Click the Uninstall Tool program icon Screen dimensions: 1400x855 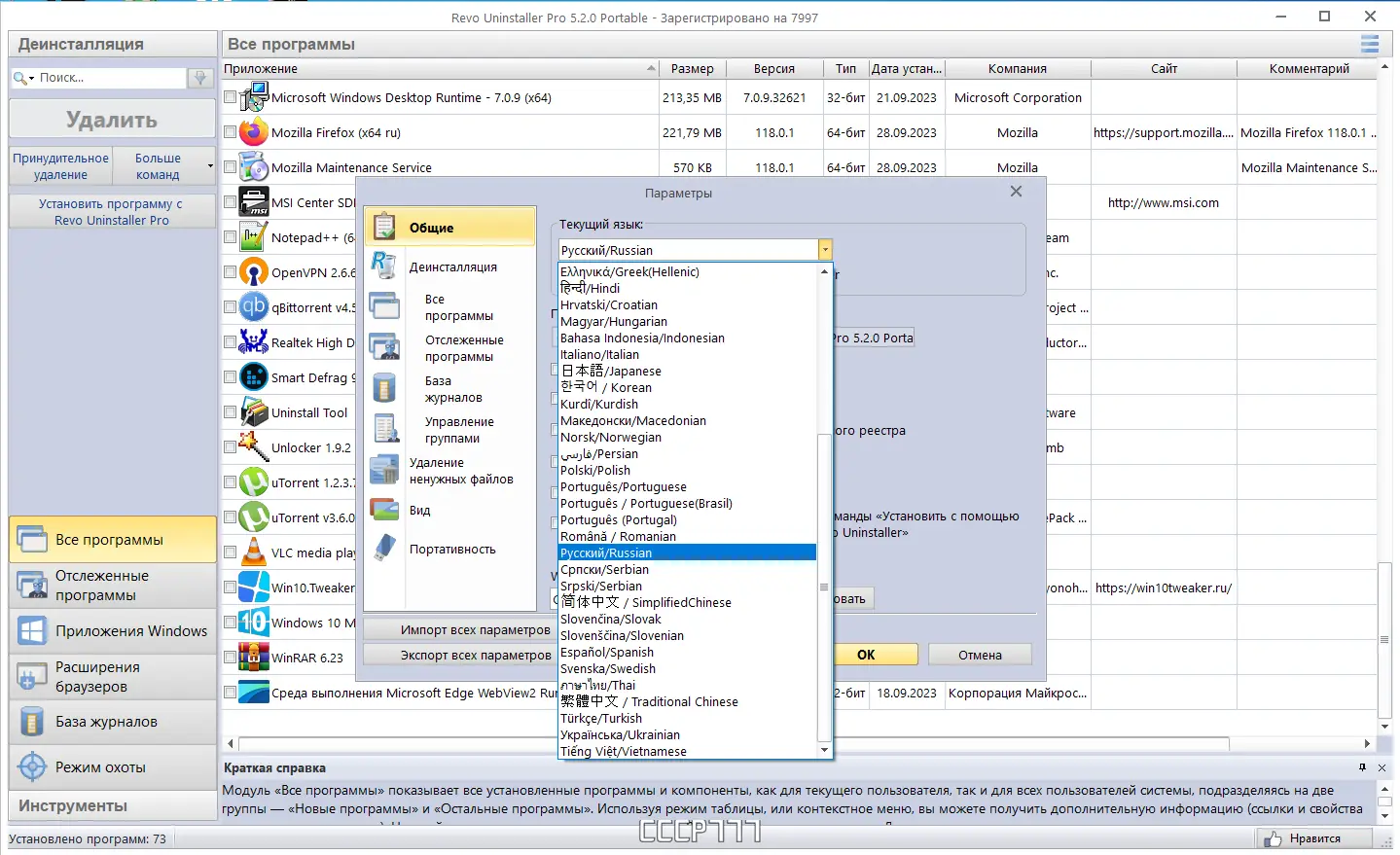click(x=254, y=412)
